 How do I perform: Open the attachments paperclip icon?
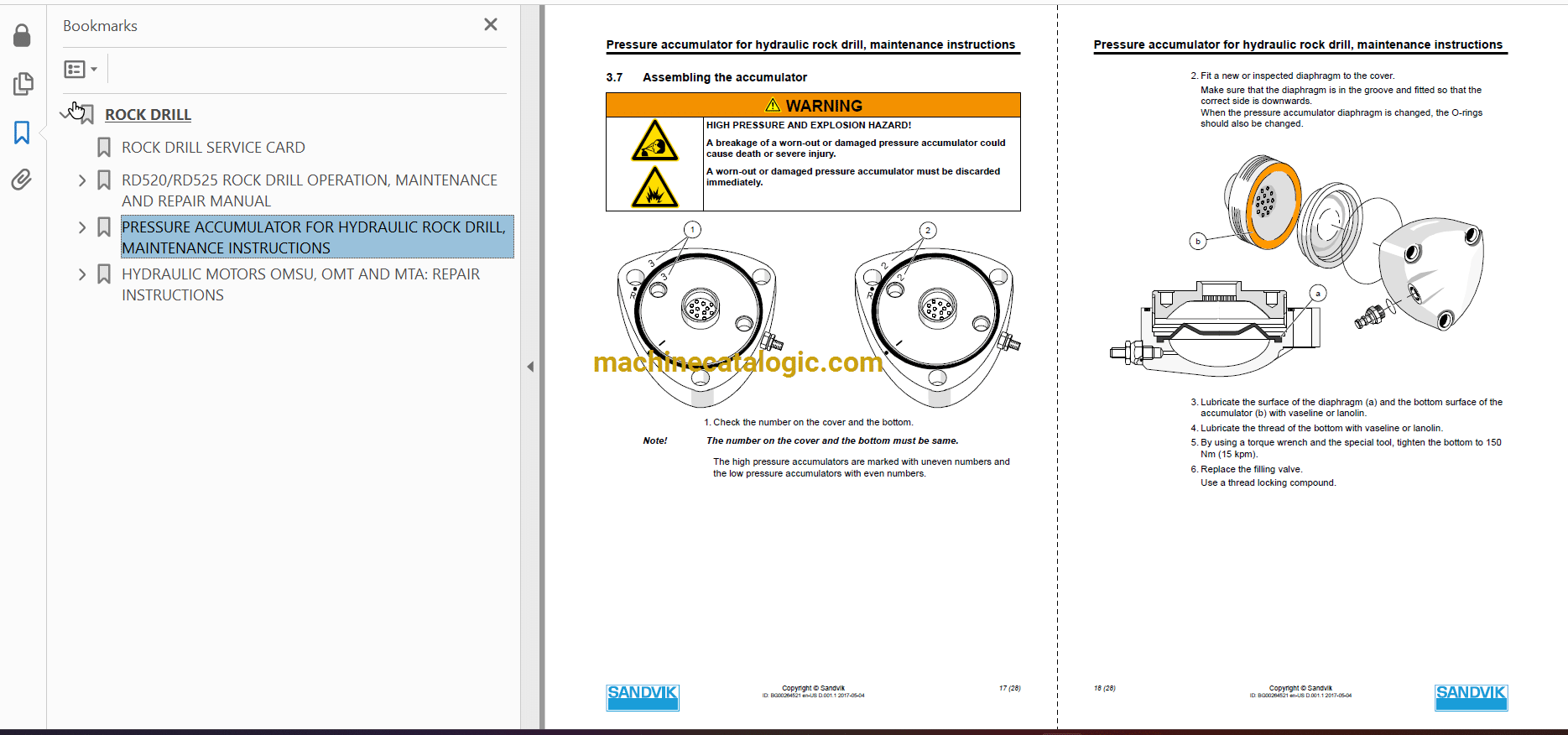pyautogui.click(x=22, y=179)
